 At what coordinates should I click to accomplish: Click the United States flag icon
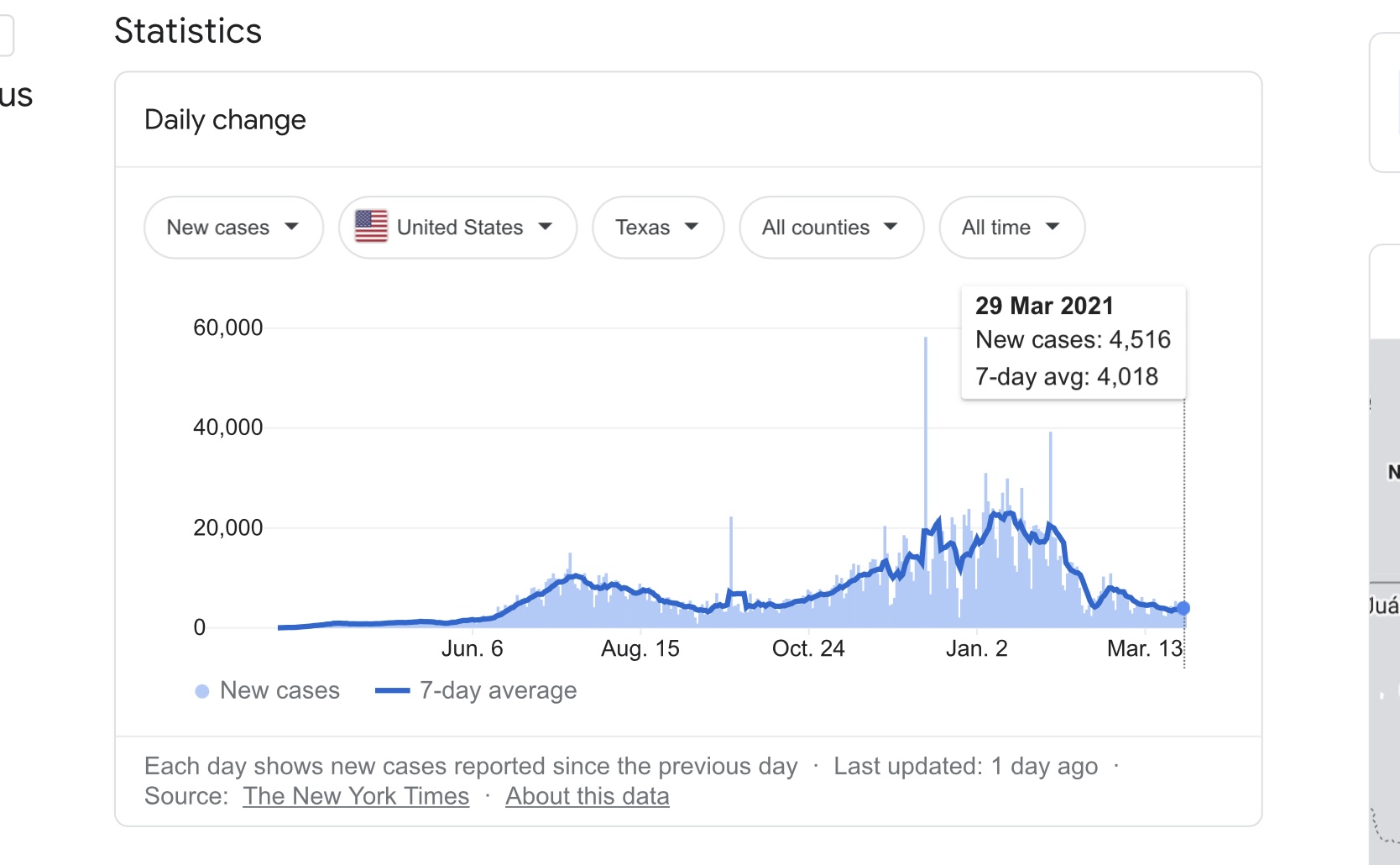point(371,227)
